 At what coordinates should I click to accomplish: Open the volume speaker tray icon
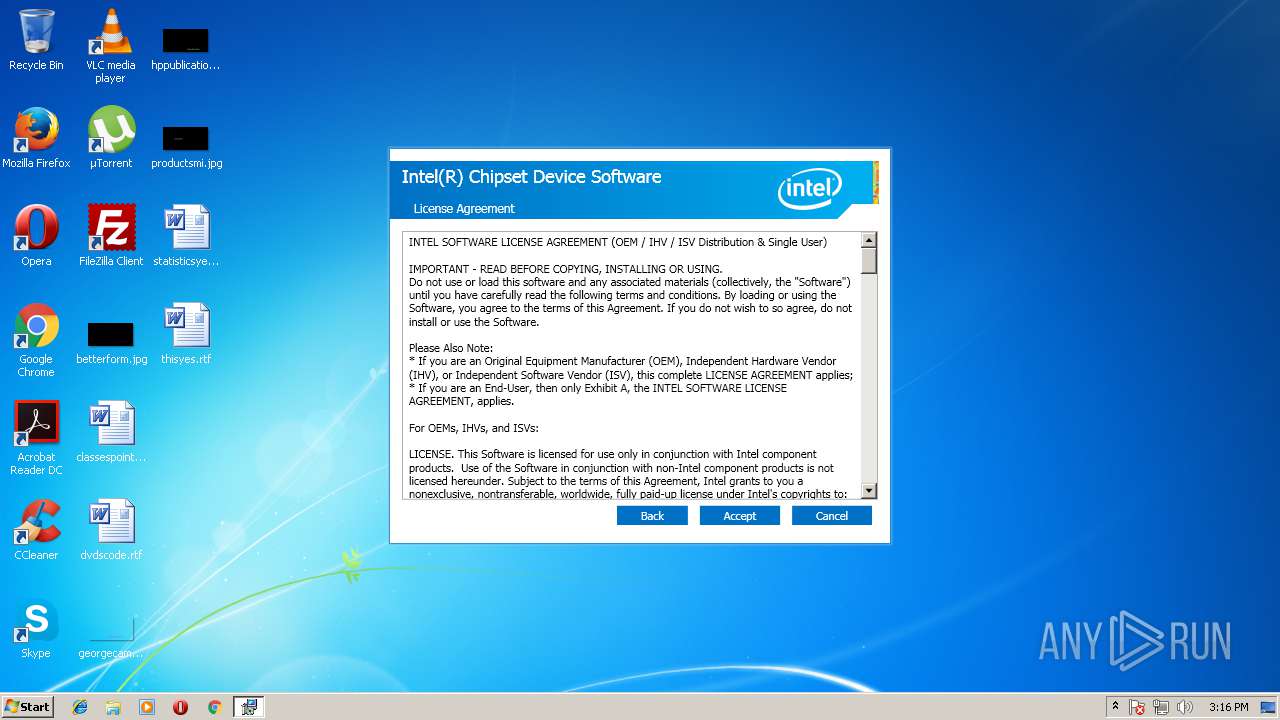[x=1185, y=708]
